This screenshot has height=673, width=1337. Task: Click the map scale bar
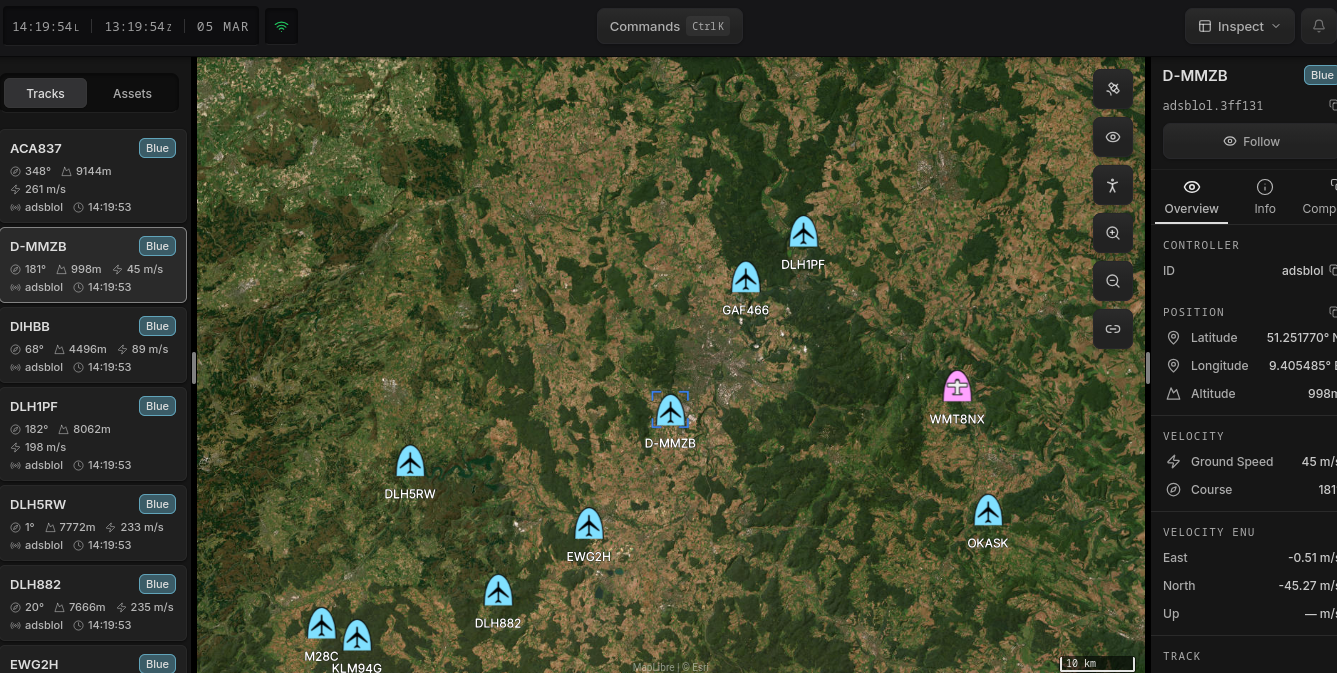pos(1096,663)
